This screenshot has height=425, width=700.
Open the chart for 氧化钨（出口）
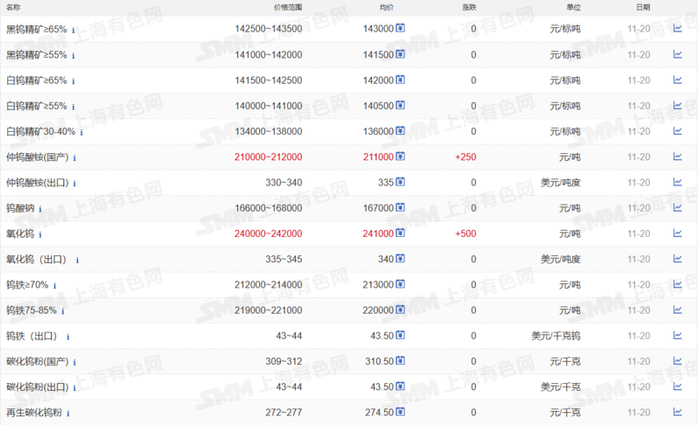click(x=677, y=259)
